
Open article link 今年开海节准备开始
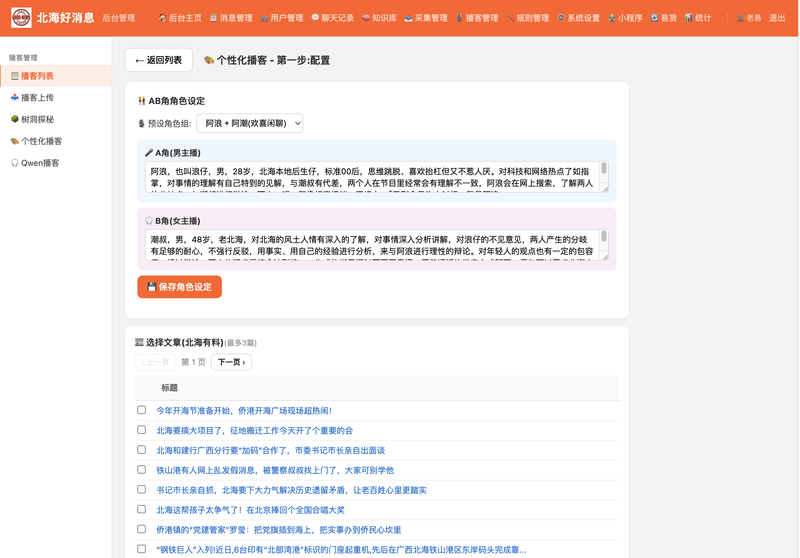tap(244, 410)
